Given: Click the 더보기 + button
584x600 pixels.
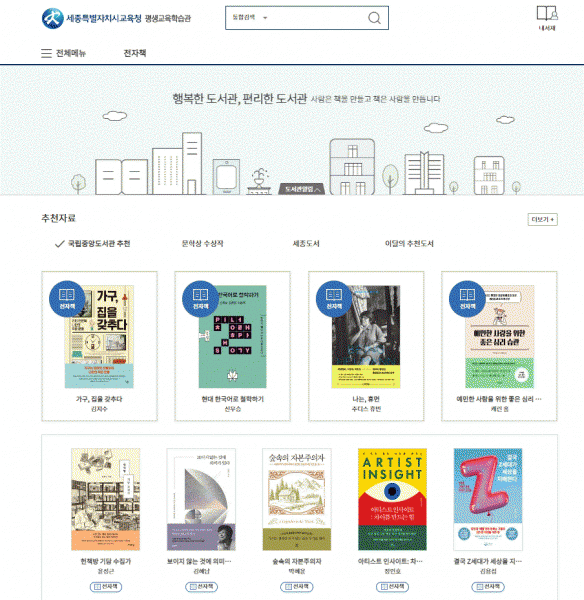Looking at the screenshot, I should 542,219.
